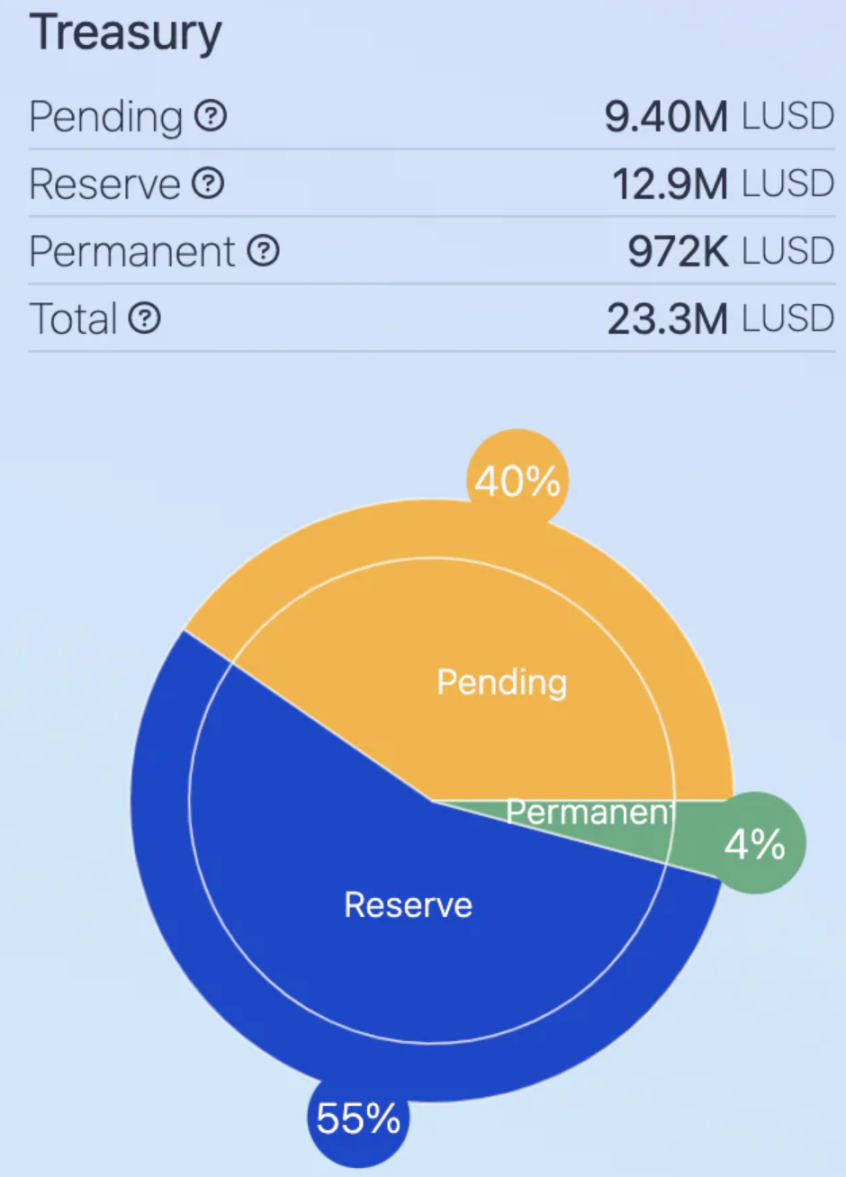
Task: Click the 55% blue percentage bubble
Action: pos(358,1118)
